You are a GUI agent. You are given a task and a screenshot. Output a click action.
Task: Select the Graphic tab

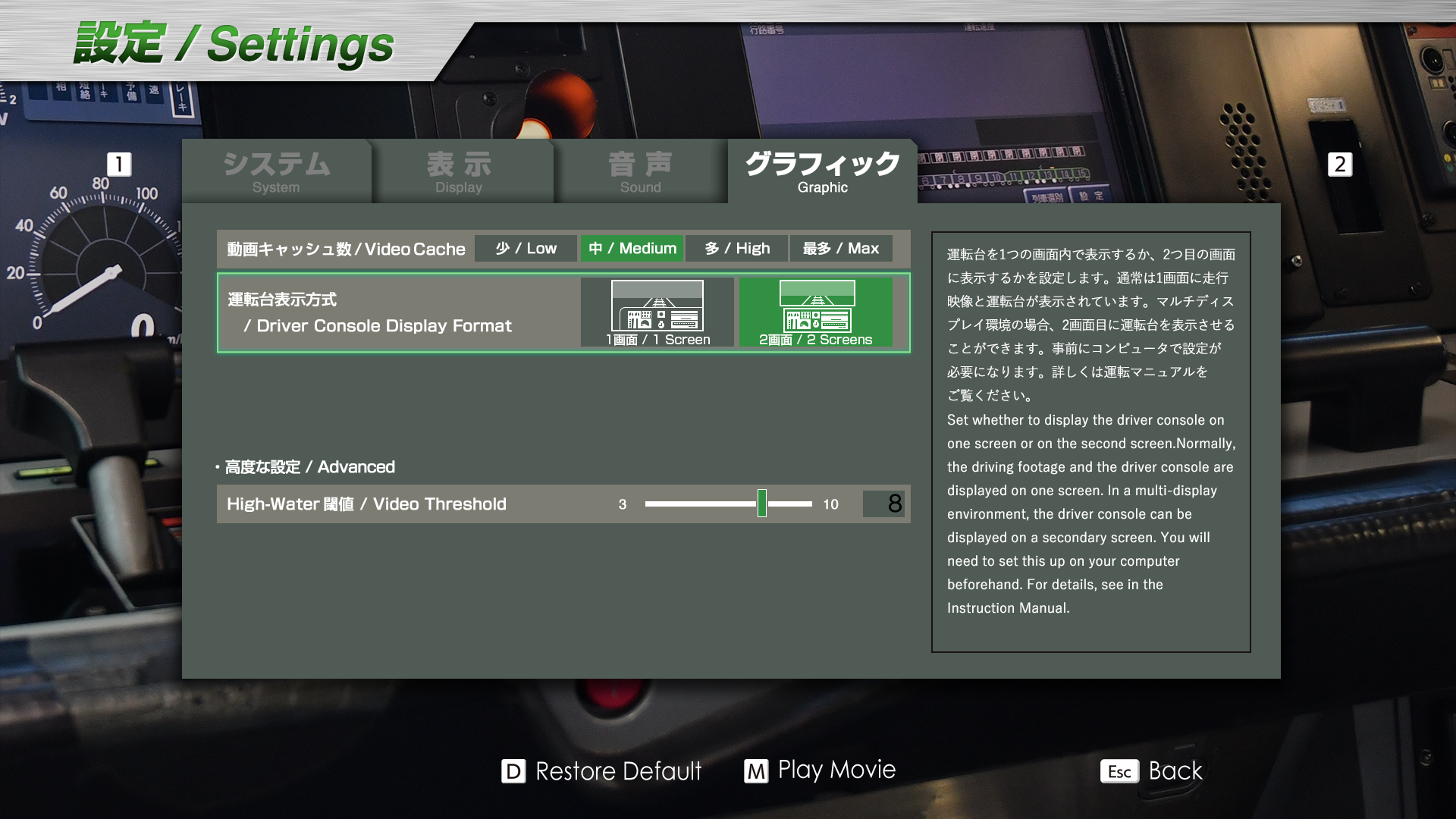[x=823, y=171]
